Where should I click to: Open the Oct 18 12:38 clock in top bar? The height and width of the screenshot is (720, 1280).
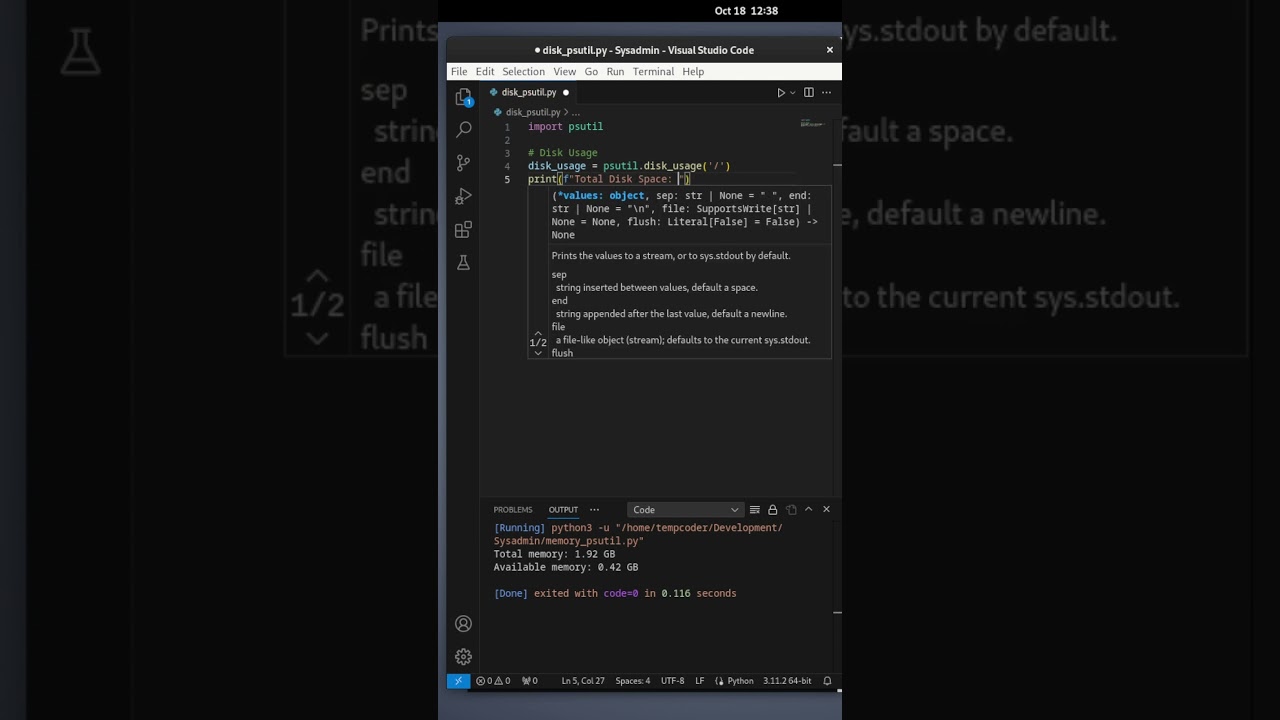pos(746,11)
